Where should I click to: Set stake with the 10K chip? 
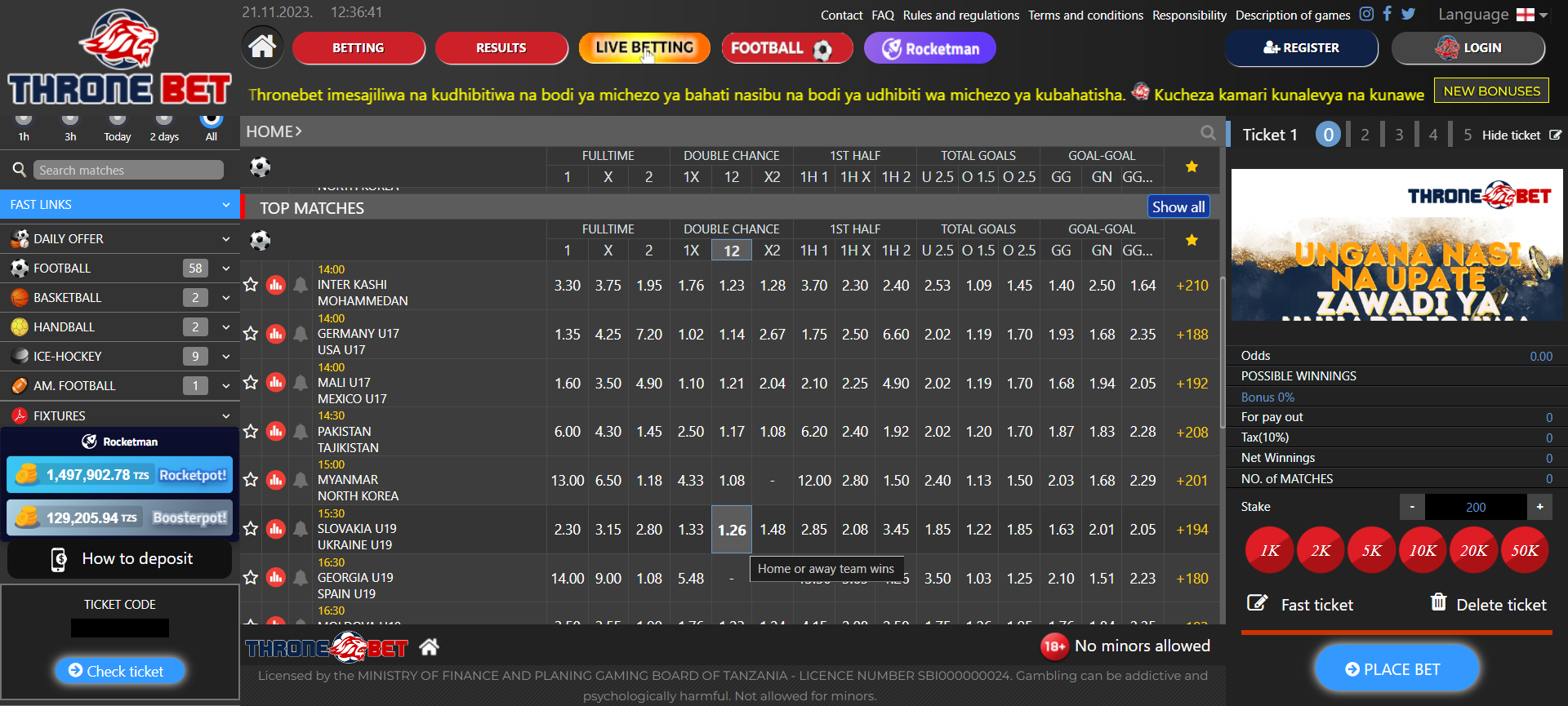click(x=1423, y=550)
